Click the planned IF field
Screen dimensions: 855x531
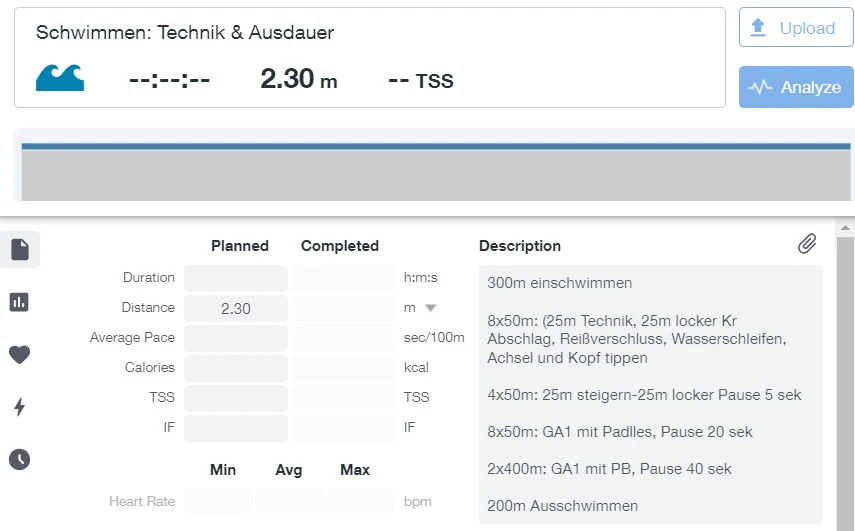[x=236, y=429]
